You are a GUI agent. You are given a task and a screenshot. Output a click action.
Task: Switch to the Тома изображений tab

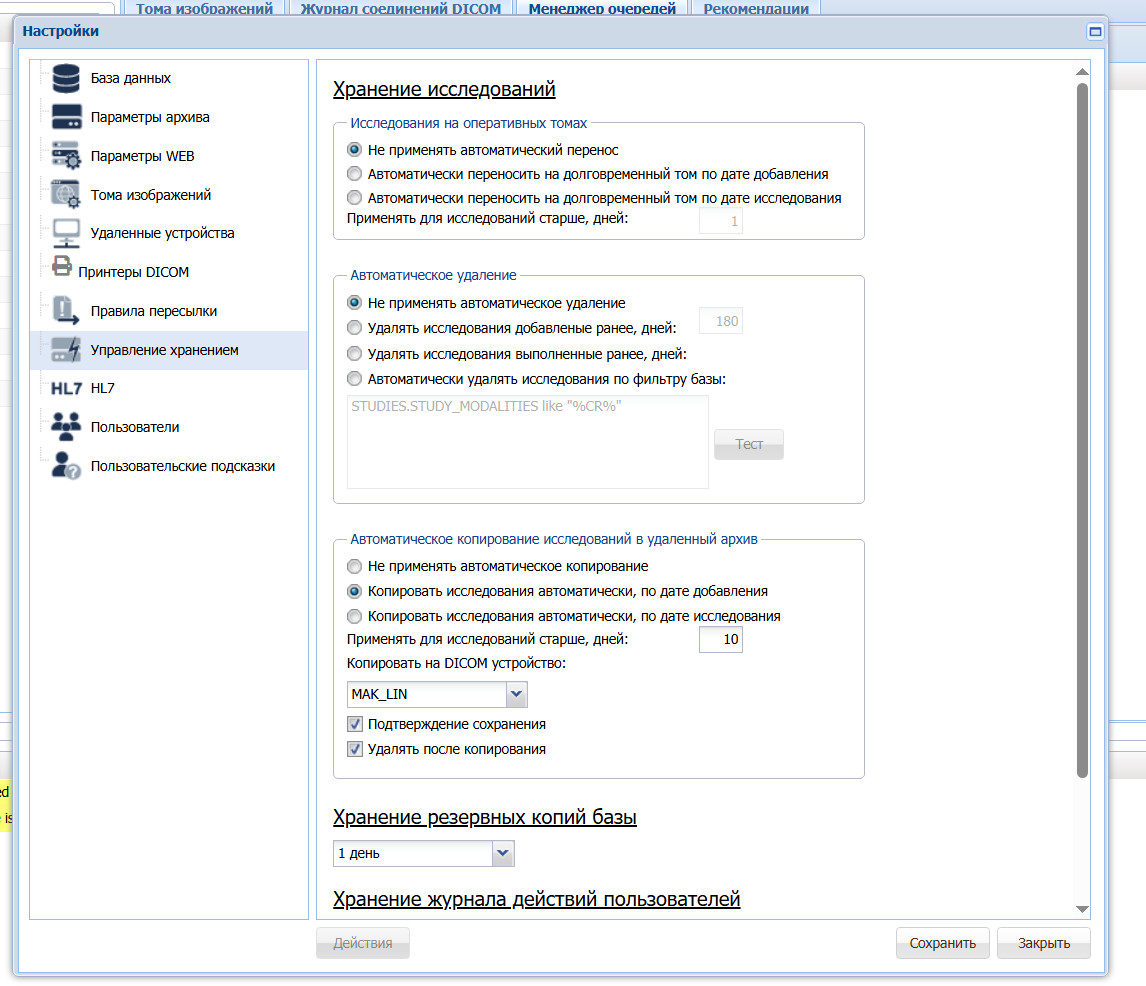point(204,9)
